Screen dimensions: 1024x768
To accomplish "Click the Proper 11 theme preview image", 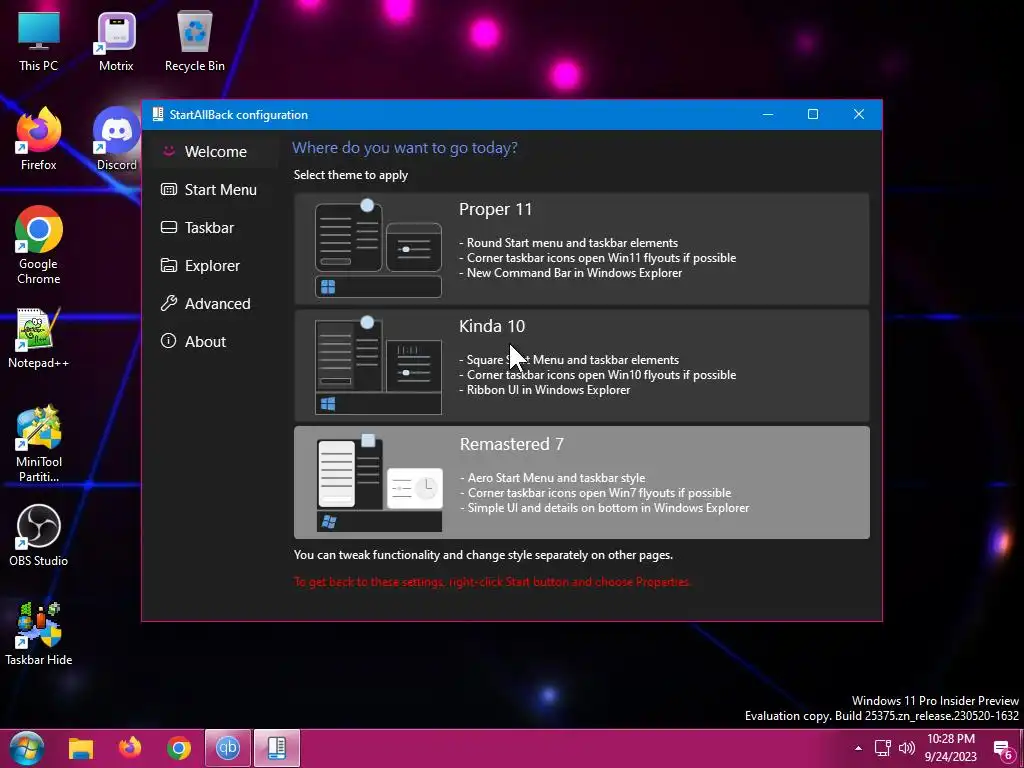I will [378, 249].
